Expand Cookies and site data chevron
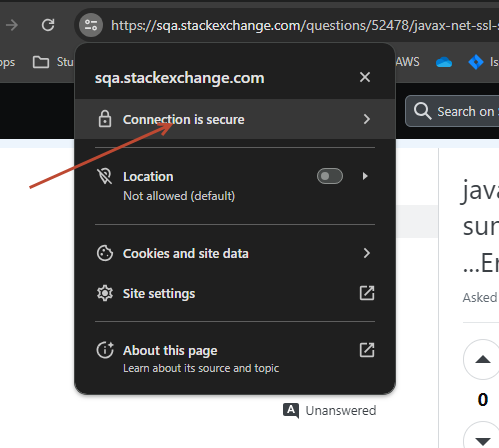This screenshot has height=448, width=499. [367, 253]
